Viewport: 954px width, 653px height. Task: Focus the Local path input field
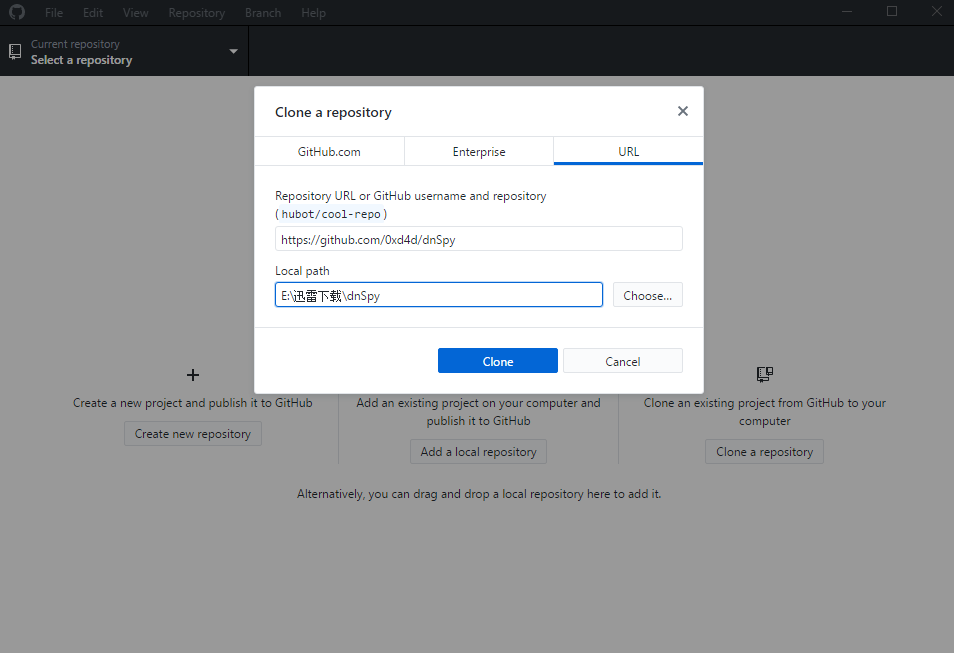click(439, 295)
